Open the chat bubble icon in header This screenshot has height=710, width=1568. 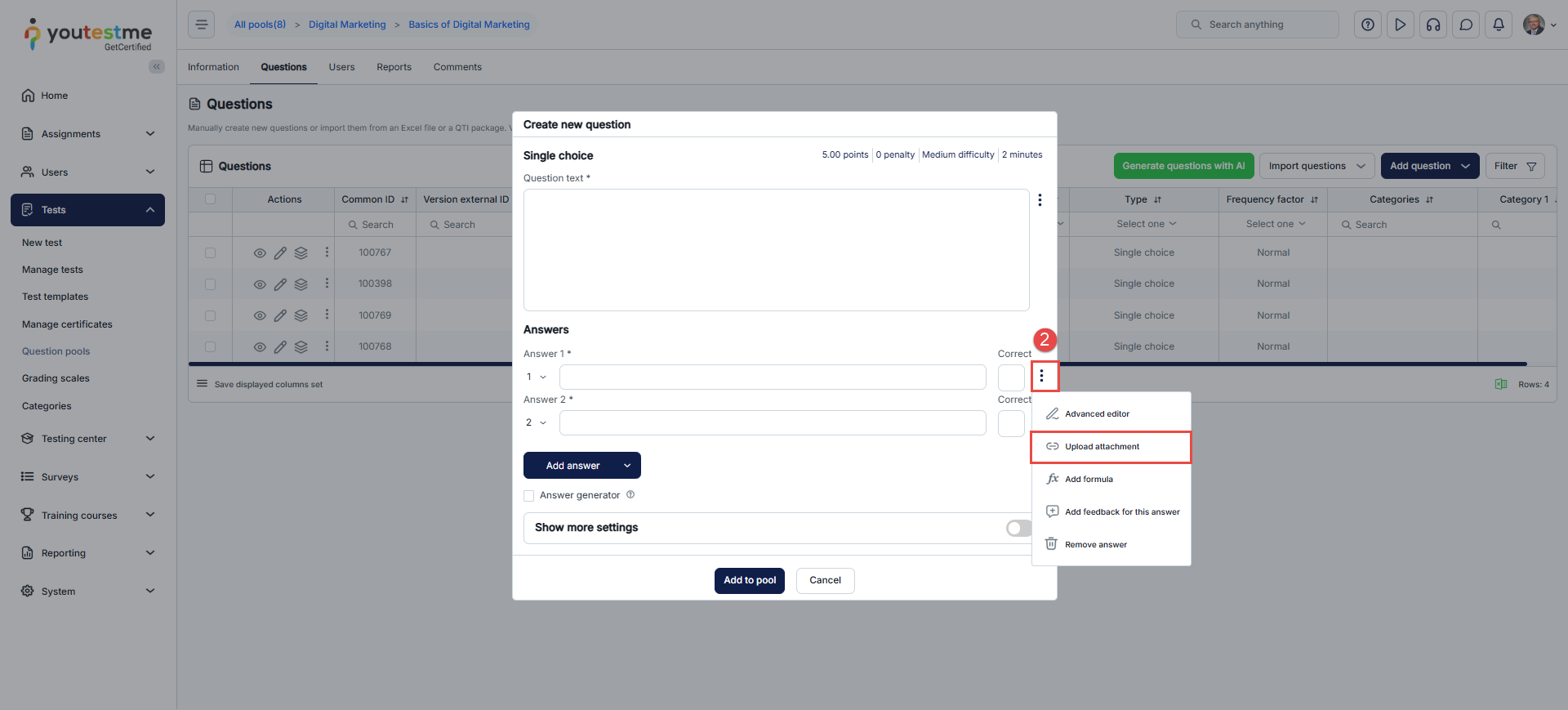pyautogui.click(x=1466, y=25)
